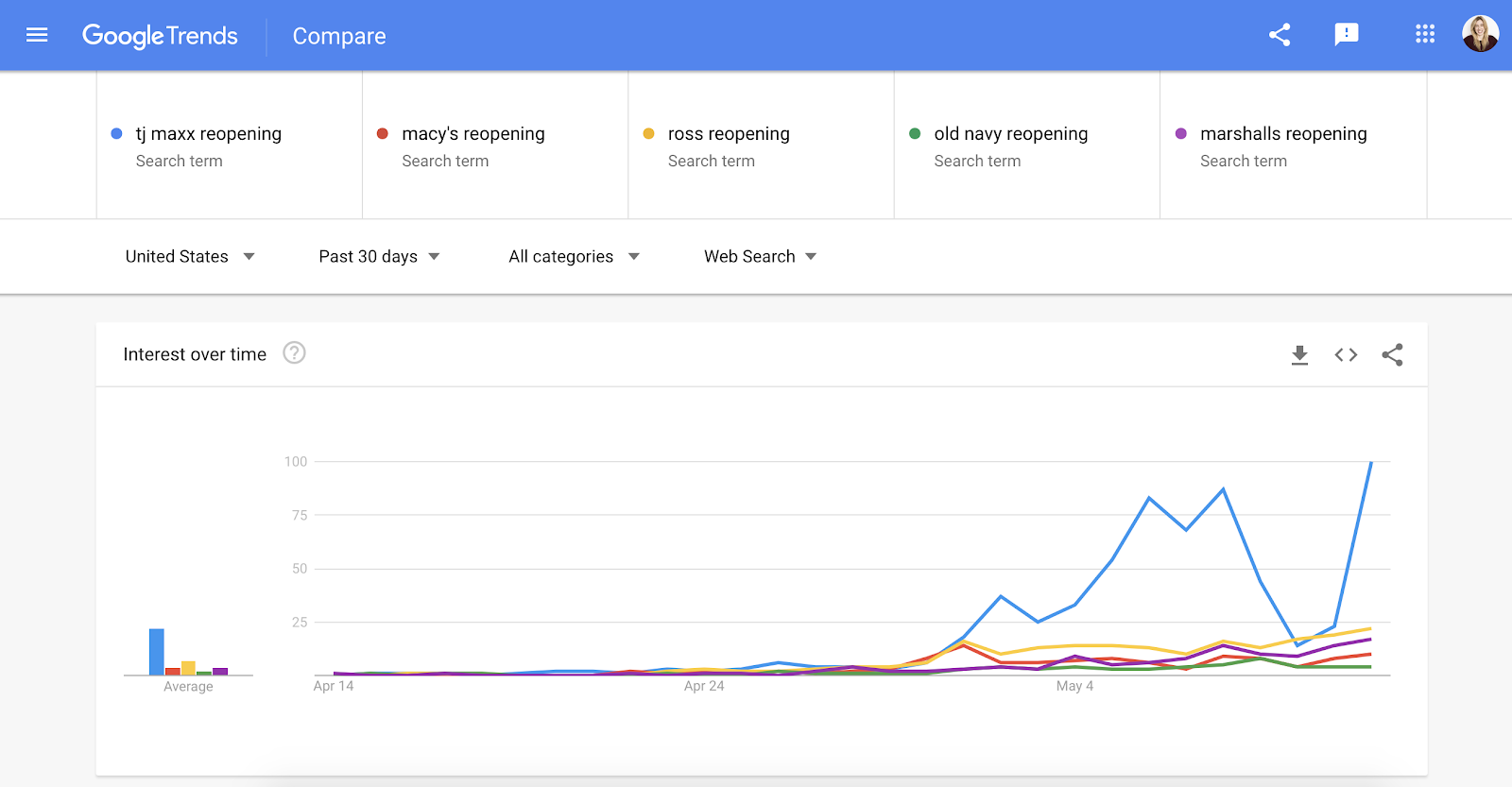Open the Web Search type dropdown
This screenshot has height=787, width=1512.
coord(760,257)
